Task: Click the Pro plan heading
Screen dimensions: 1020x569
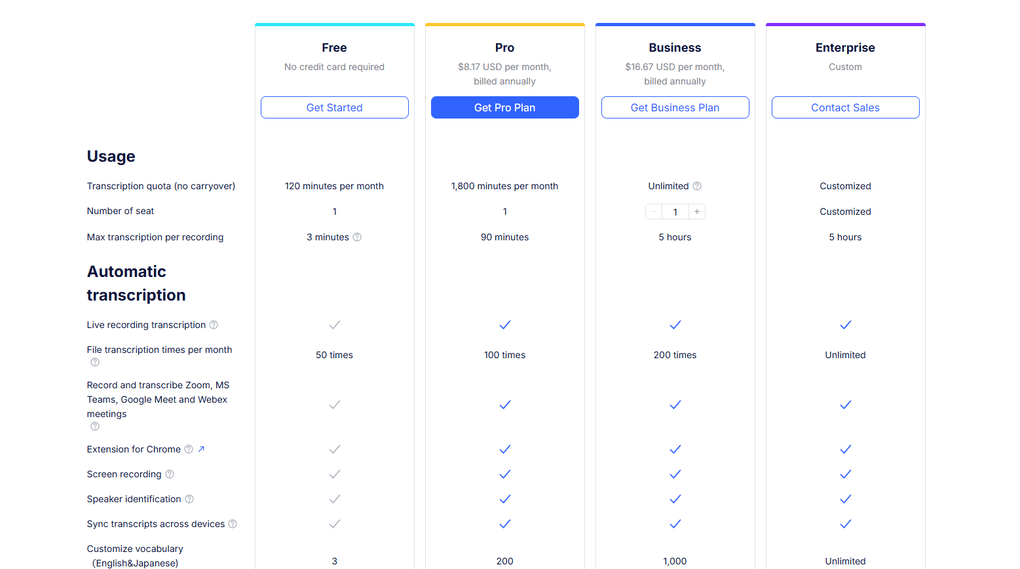Action: point(504,48)
